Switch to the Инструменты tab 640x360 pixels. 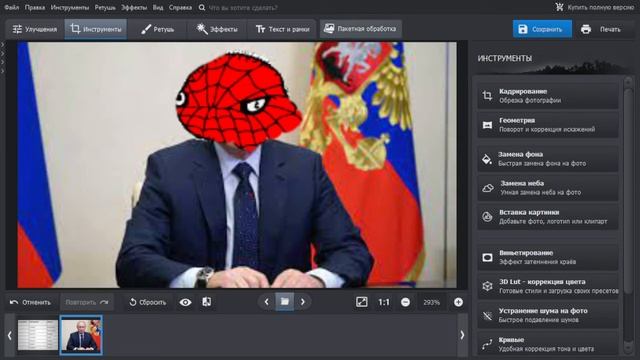[96, 29]
